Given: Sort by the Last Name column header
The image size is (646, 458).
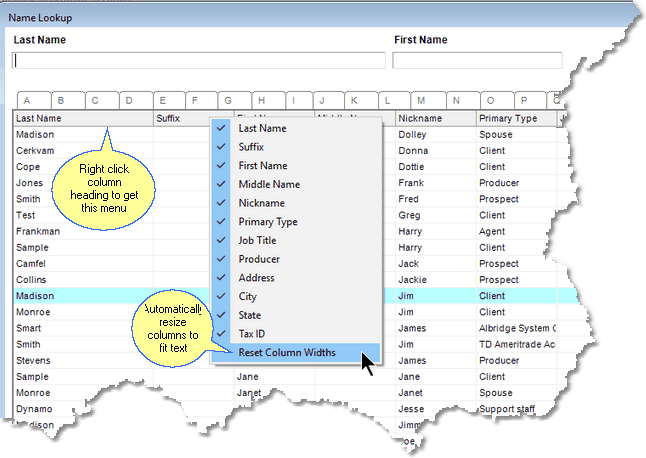Looking at the screenshot, I should click(83, 118).
